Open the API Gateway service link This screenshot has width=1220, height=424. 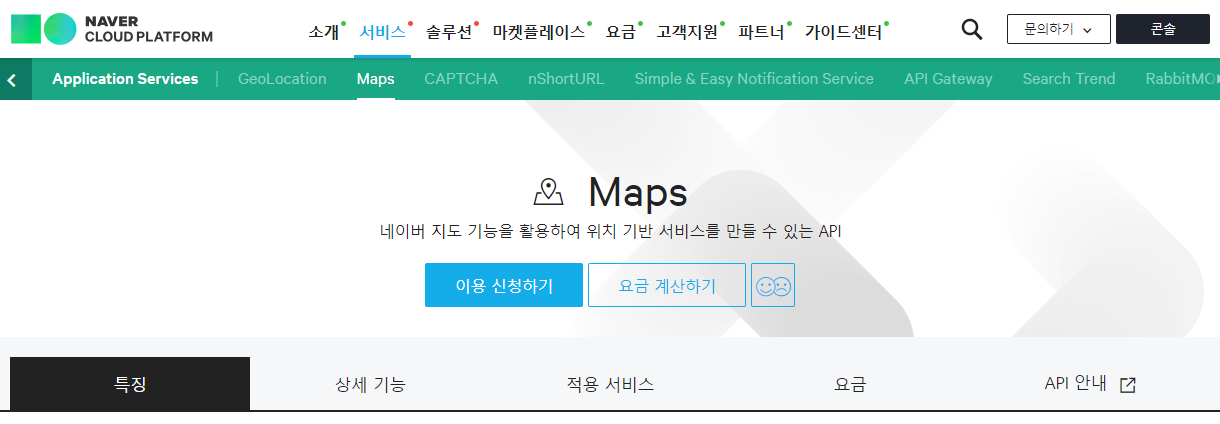coord(948,79)
